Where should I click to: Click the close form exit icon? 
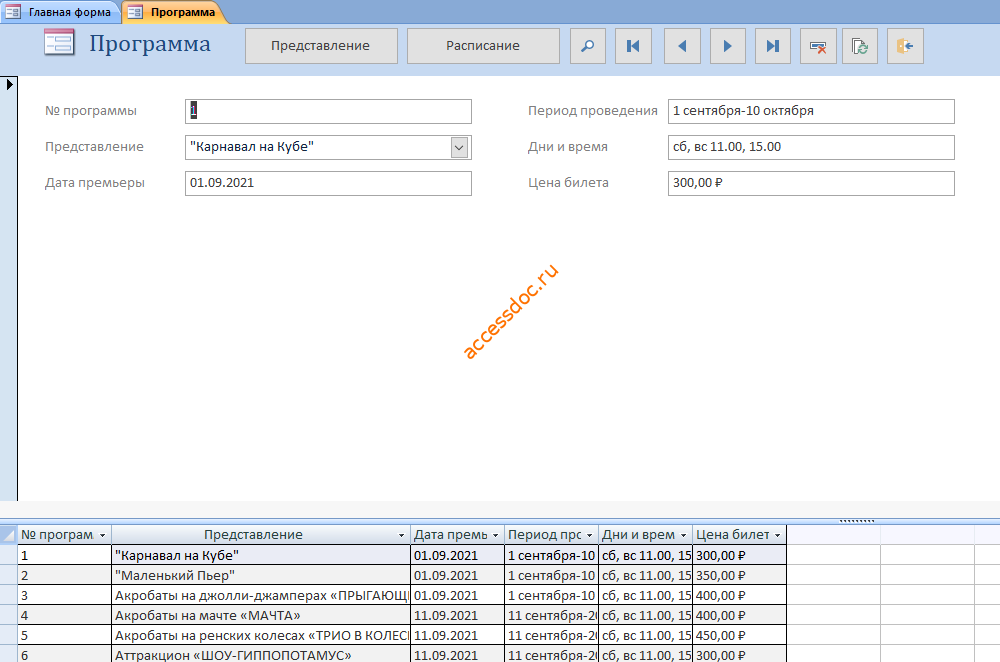coord(905,46)
